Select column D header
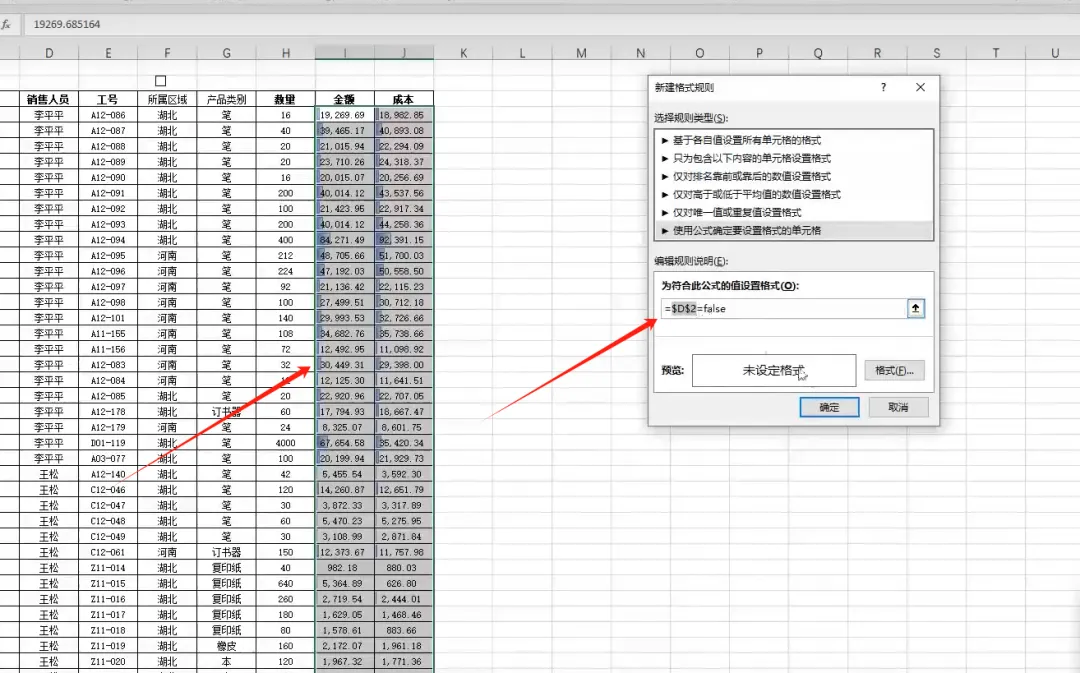The image size is (1080, 673). [49, 53]
